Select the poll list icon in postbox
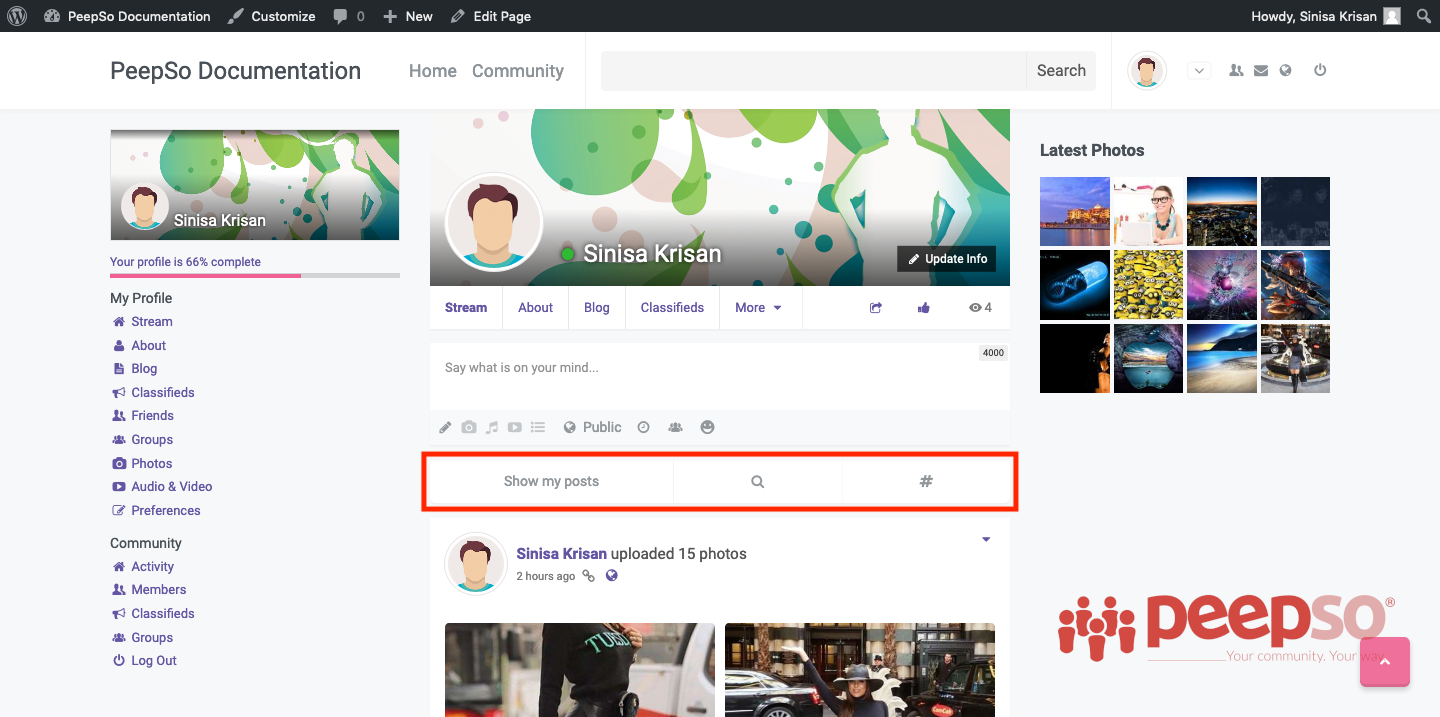The height and width of the screenshot is (717, 1440). (x=538, y=427)
